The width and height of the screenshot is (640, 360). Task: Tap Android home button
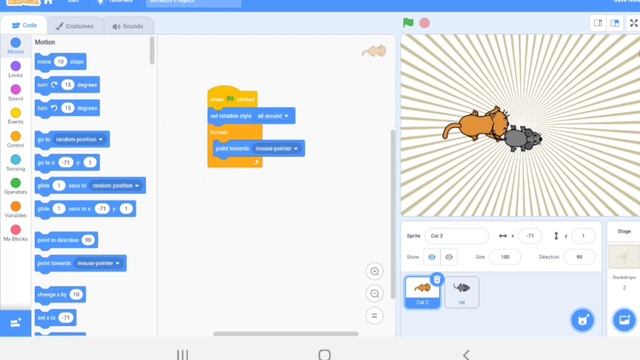pos(324,354)
